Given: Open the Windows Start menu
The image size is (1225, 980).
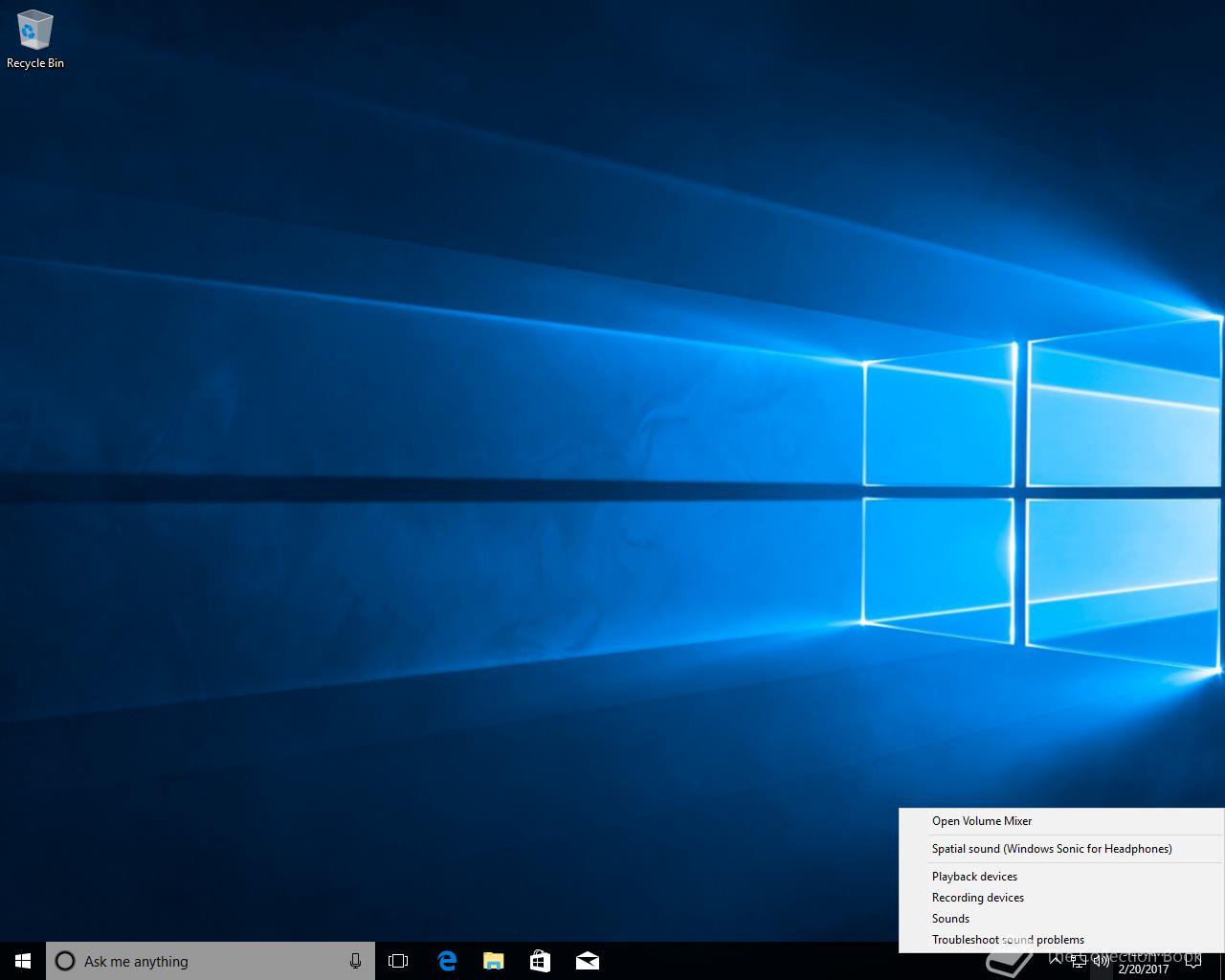Looking at the screenshot, I should coord(23,961).
